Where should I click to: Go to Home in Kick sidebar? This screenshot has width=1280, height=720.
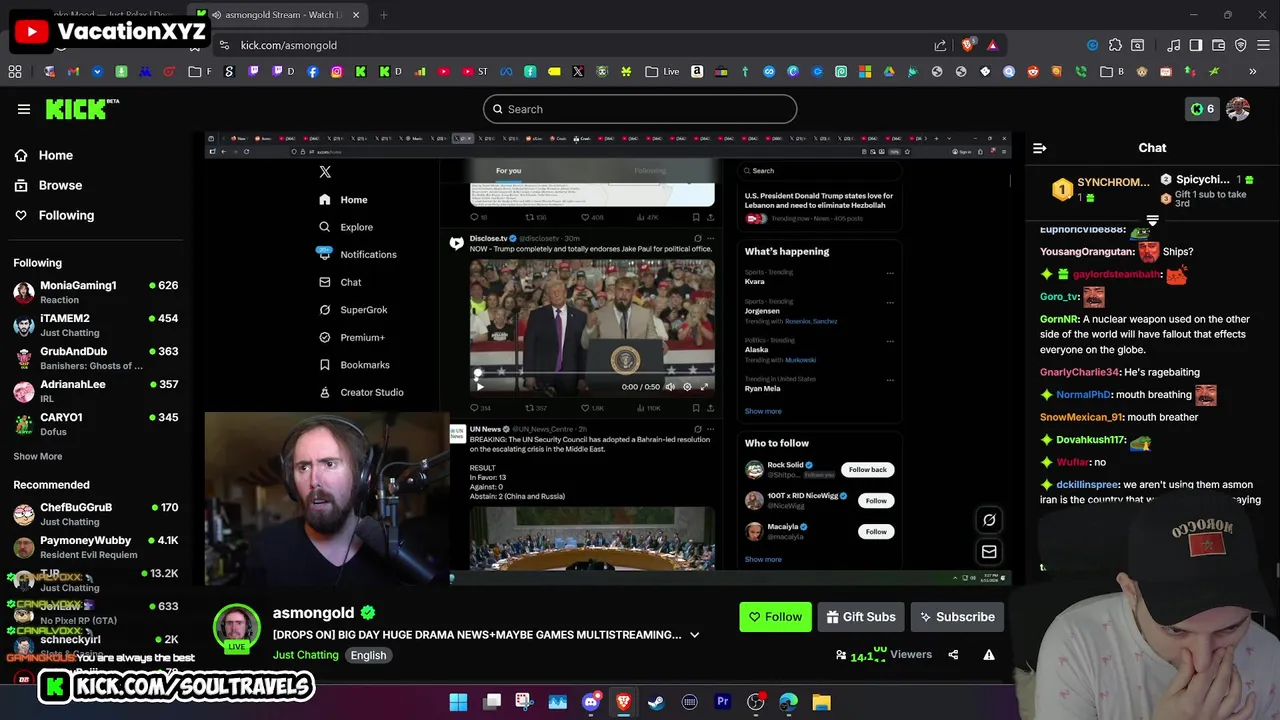click(44, 155)
